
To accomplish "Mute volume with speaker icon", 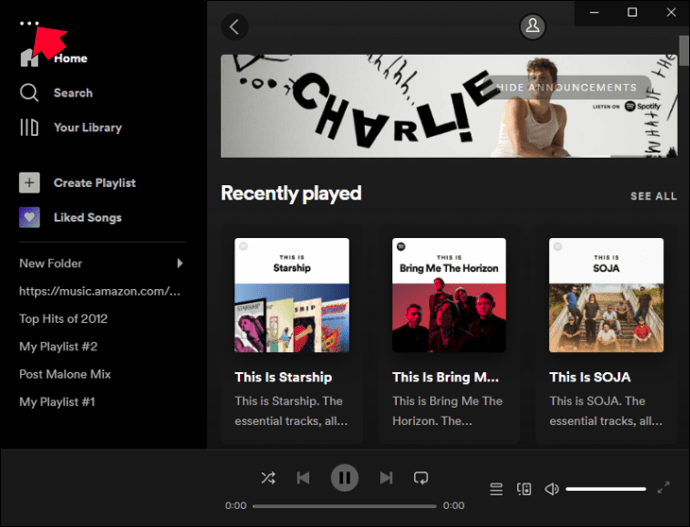I will [551, 489].
